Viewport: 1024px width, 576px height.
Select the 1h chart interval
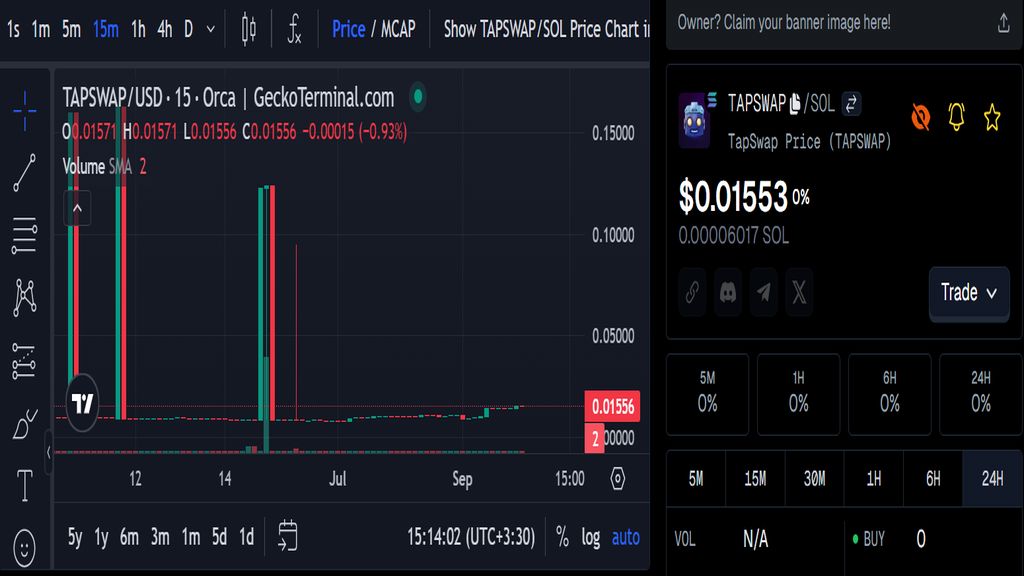138,29
